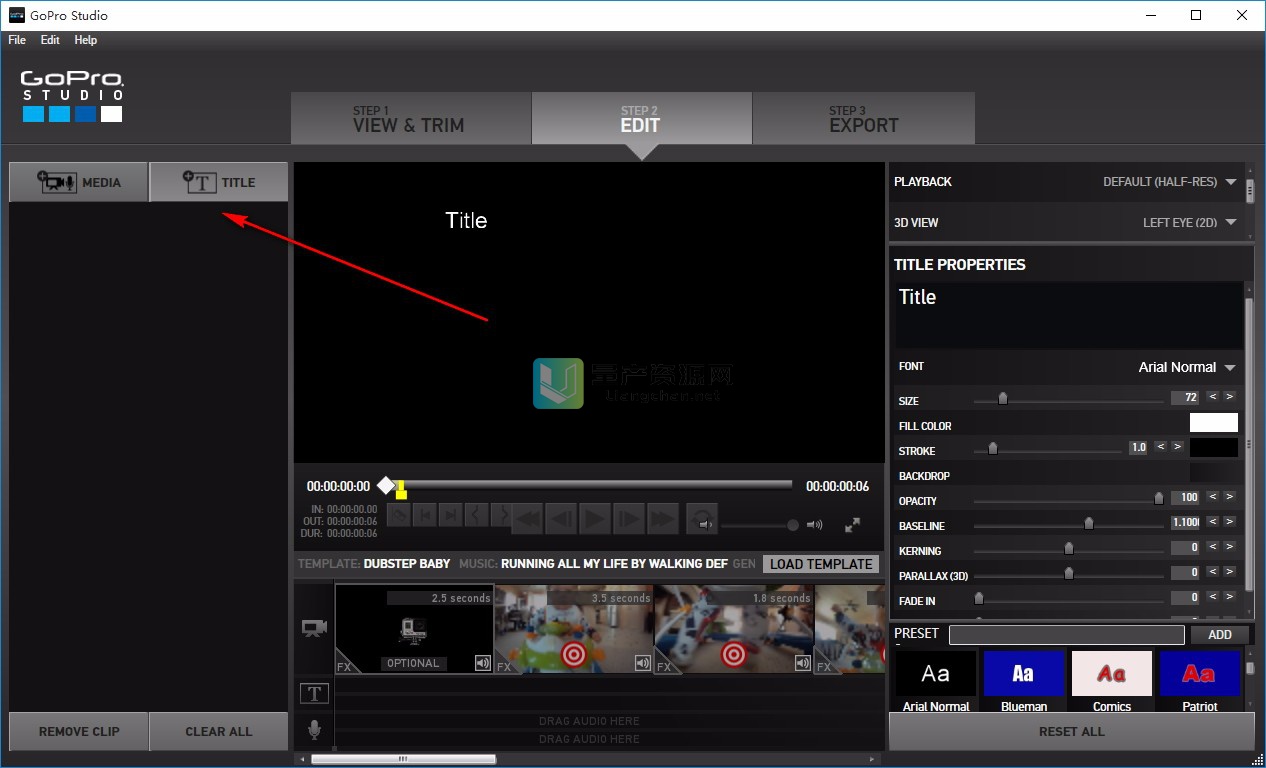
Task: Toggle audio on the 2.5 seconds clip
Action: point(483,663)
